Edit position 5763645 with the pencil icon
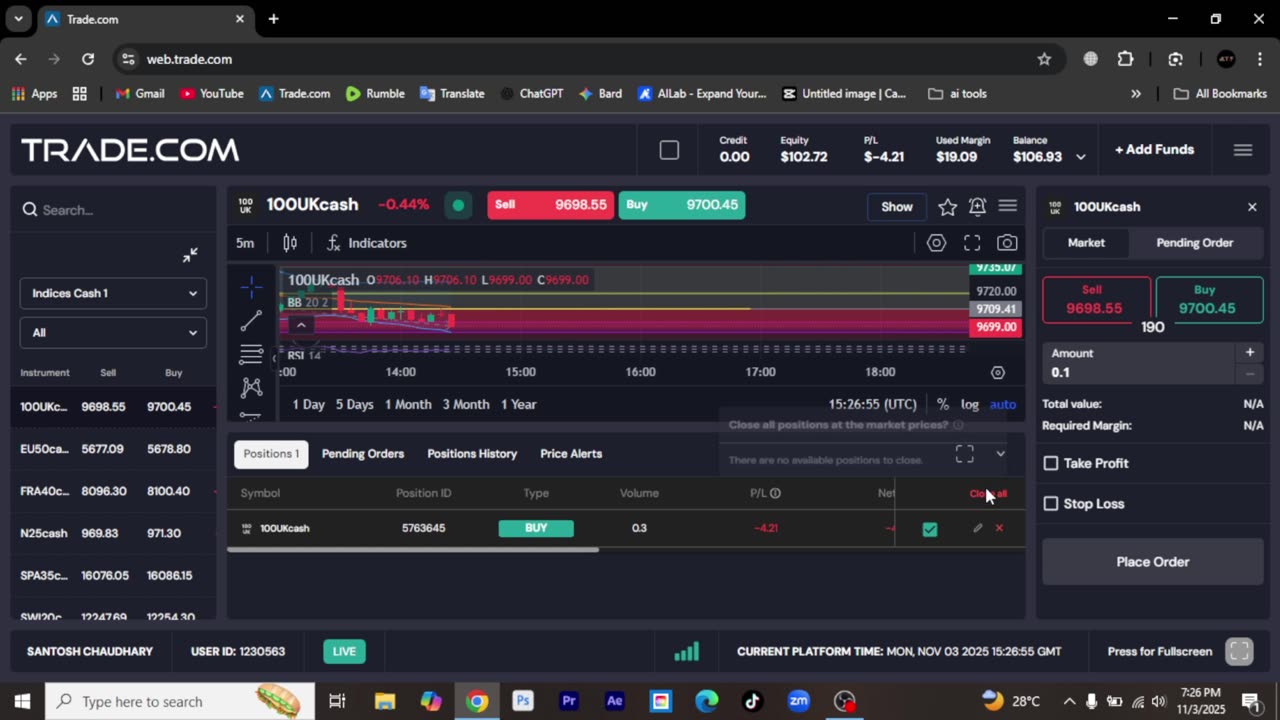The height and width of the screenshot is (720, 1280). pyautogui.click(x=977, y=528)
